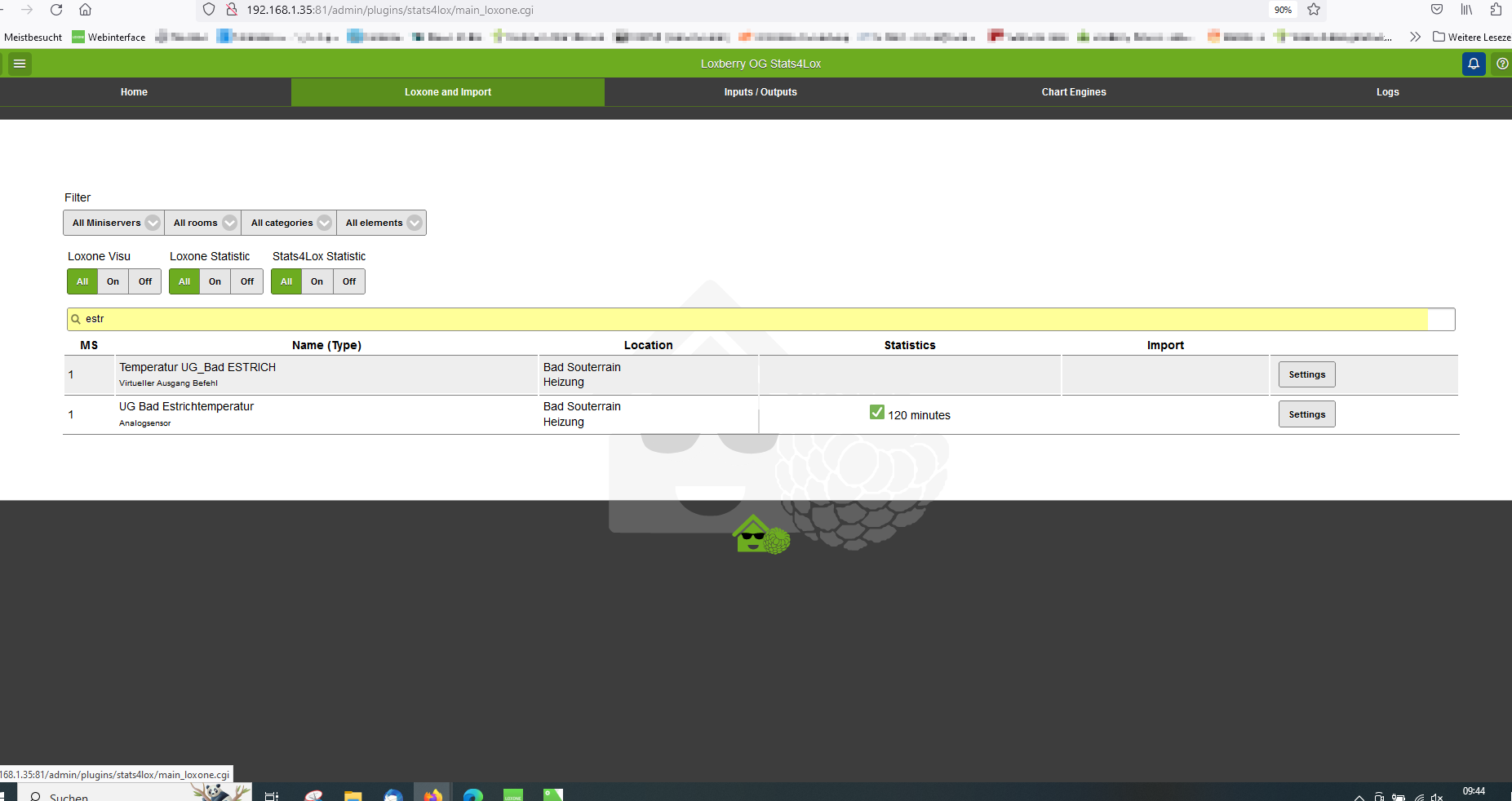Click the Meistbesucht bookmark
The image size is (1512, 801).
tap(33, 37)
